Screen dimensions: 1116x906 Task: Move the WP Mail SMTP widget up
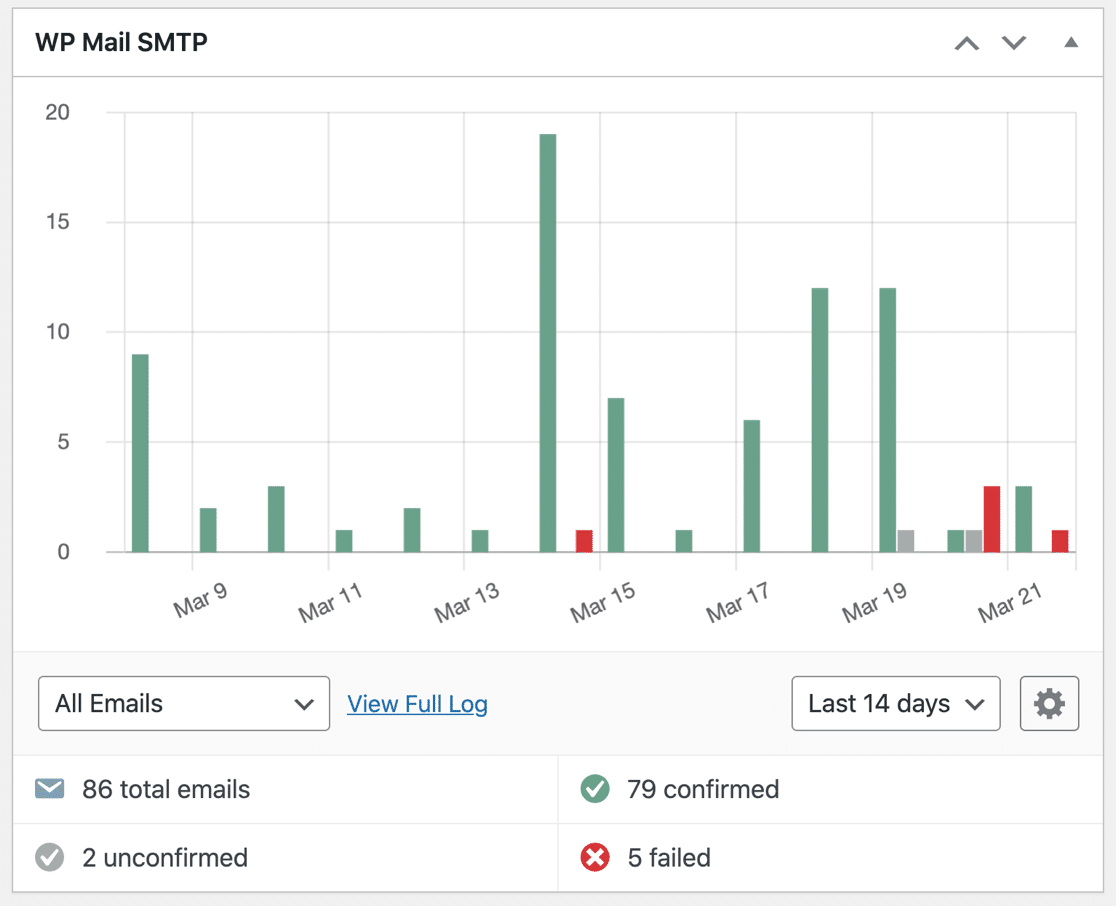(x=966, y=43)
